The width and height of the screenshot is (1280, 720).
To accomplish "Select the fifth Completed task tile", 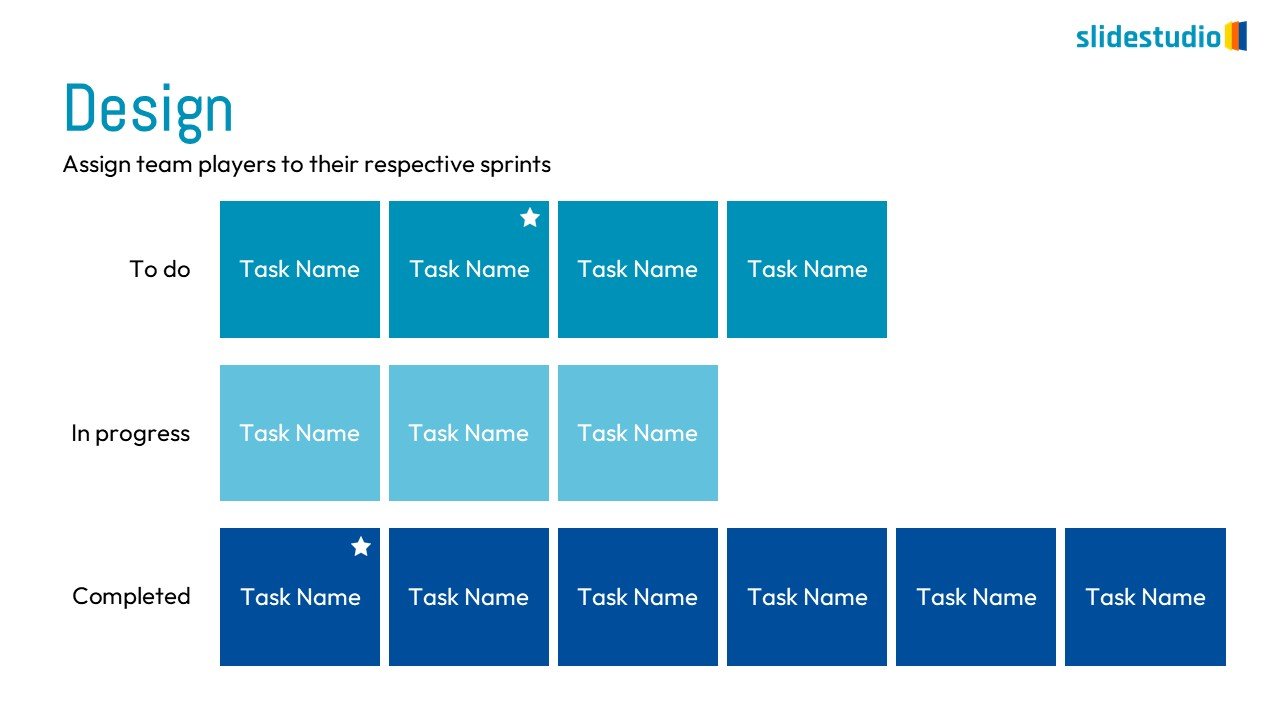I will (976, 597).
